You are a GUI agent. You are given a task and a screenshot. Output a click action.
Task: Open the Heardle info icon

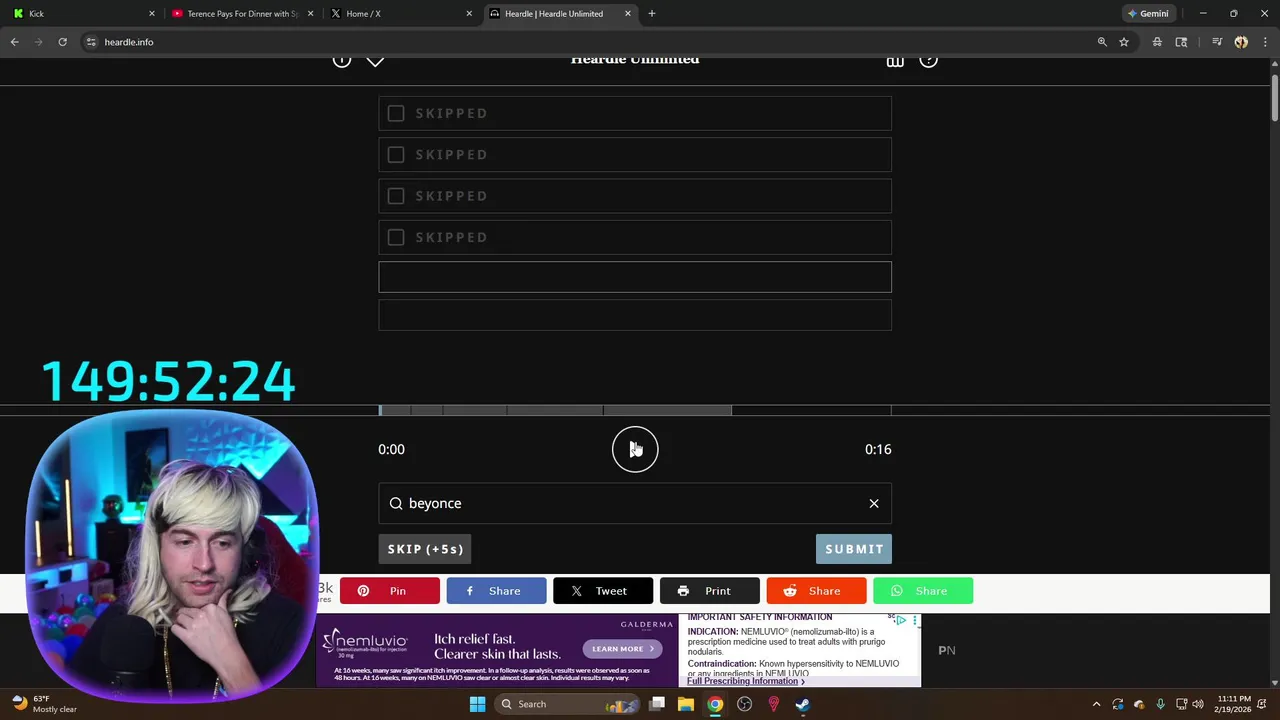pos(342,61)
